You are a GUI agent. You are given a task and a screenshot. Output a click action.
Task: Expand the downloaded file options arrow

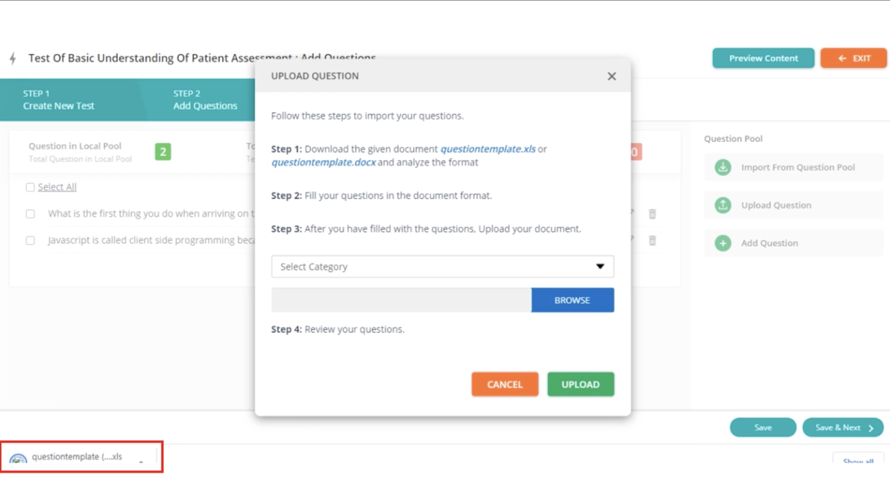pyautogui.click(x=141, y=460)
